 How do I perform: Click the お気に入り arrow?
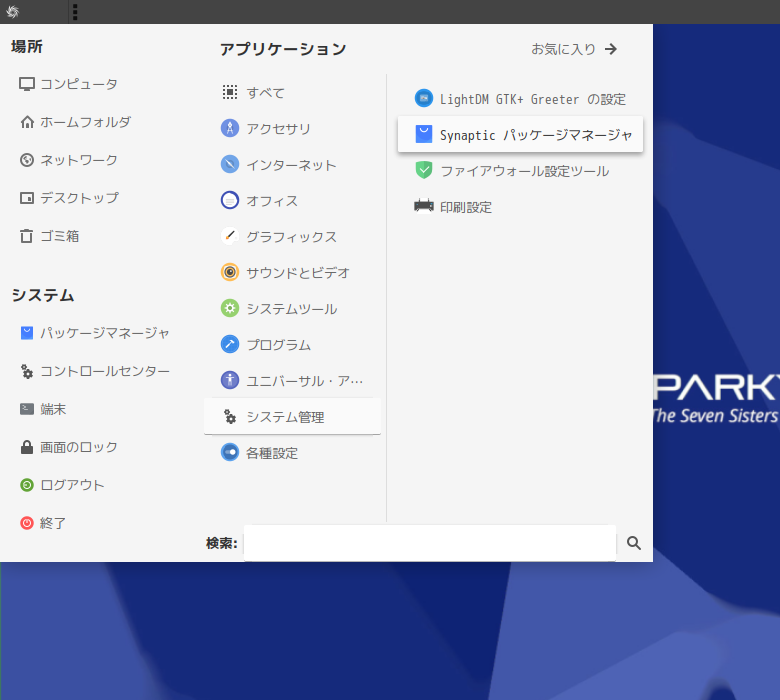tap(611, 49)
